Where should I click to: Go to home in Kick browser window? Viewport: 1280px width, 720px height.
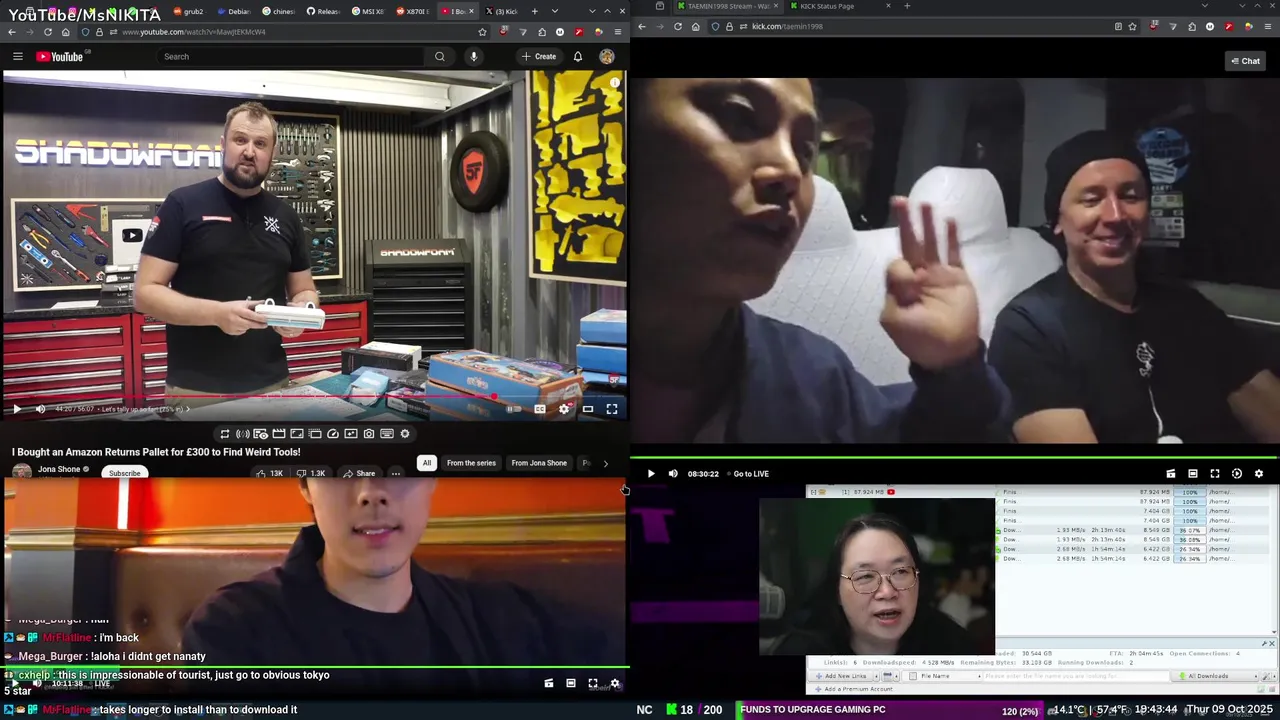(x=696, y=26)
